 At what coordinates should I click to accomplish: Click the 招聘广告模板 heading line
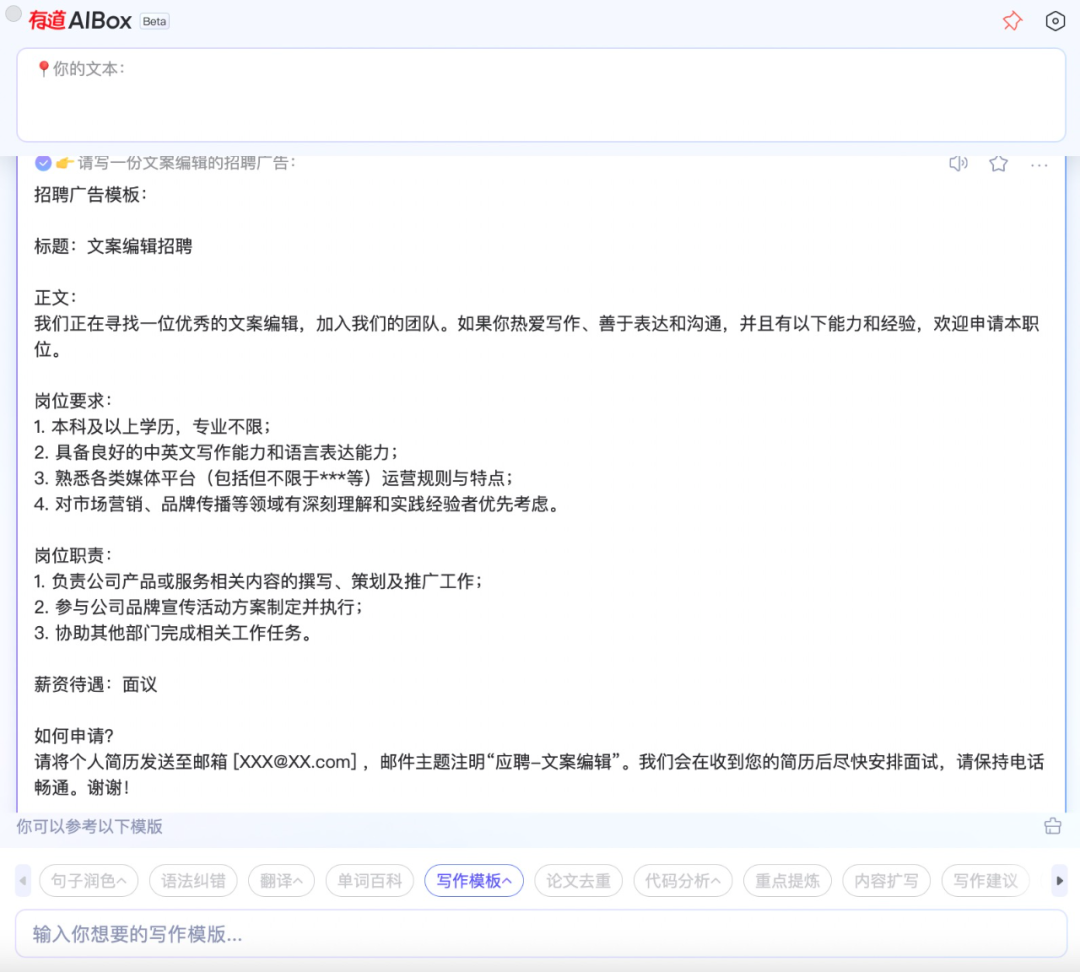click(x=91, y=194)
